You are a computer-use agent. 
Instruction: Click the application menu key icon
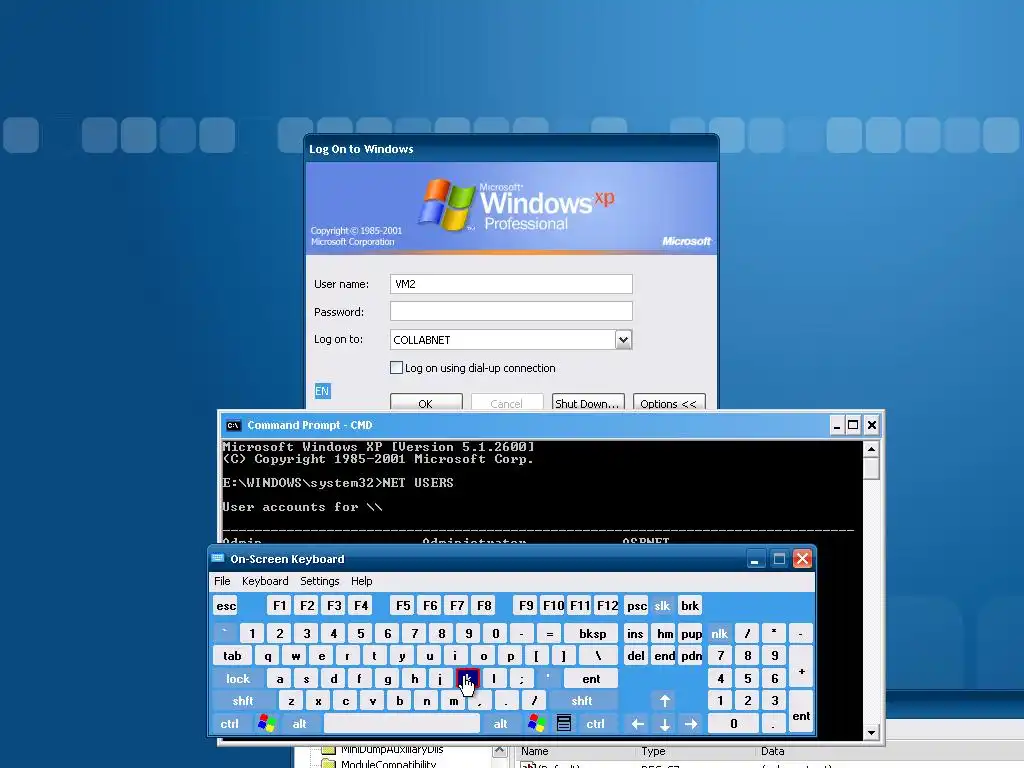564,723
